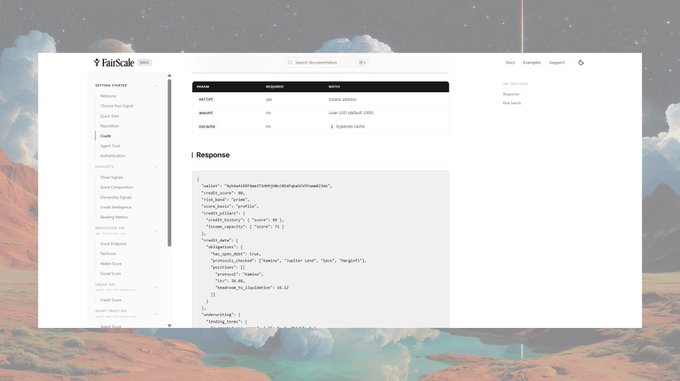This screenshot has width=680, height=381.
Task: Open Choose Your Signal page
Action: (117, 106)
